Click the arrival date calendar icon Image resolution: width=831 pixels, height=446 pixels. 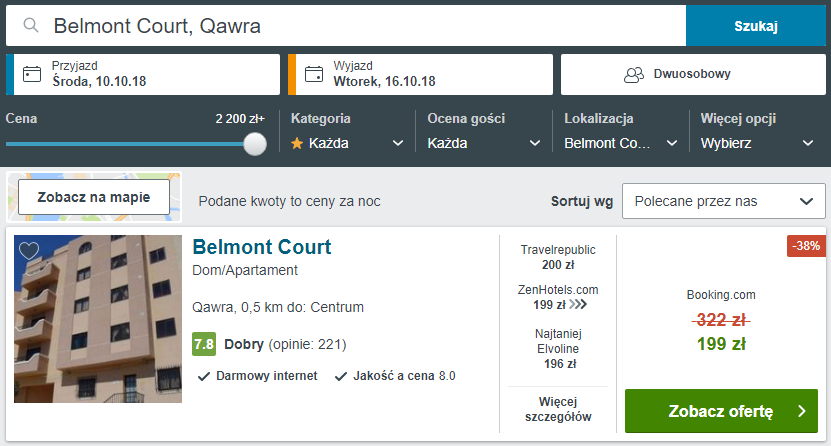(x=32, y=74)
